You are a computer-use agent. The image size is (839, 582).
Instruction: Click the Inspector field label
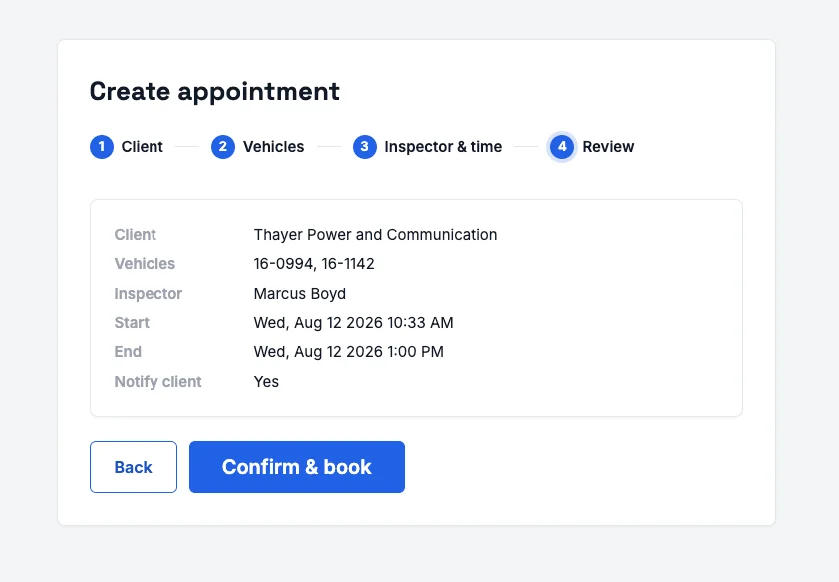148,294
